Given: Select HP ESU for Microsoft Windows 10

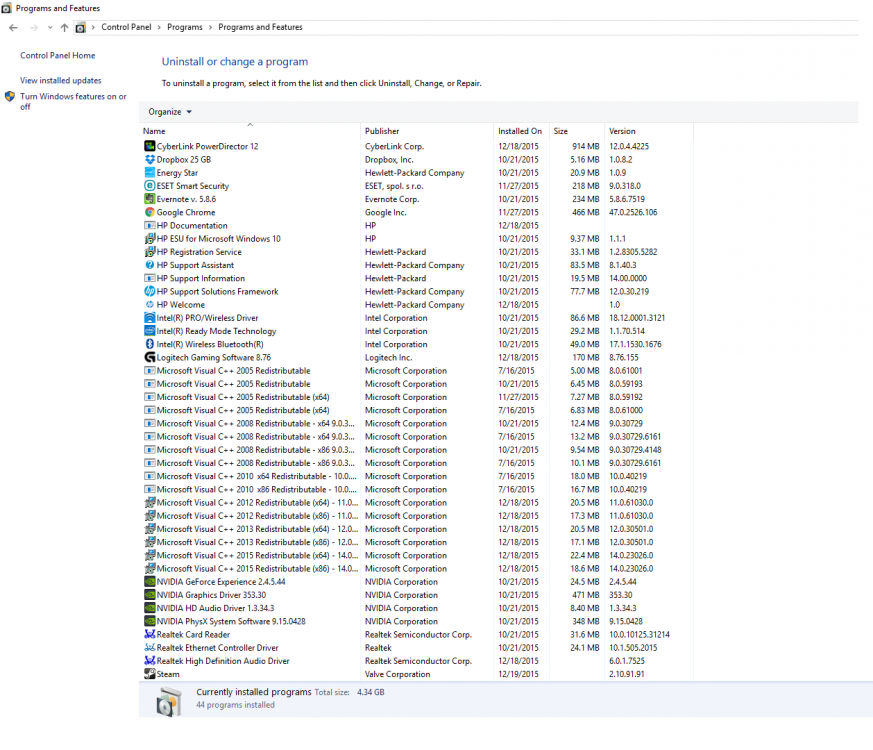Looking at the screenshot, I should 218,238.
